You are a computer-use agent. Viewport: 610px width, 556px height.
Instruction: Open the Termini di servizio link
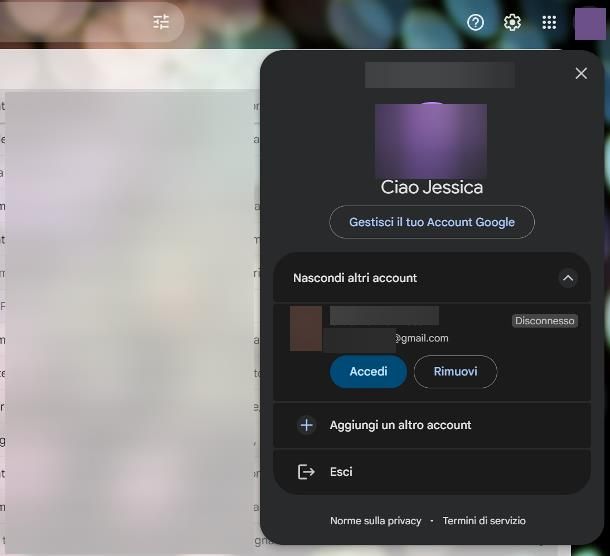(x=484, y=521)
